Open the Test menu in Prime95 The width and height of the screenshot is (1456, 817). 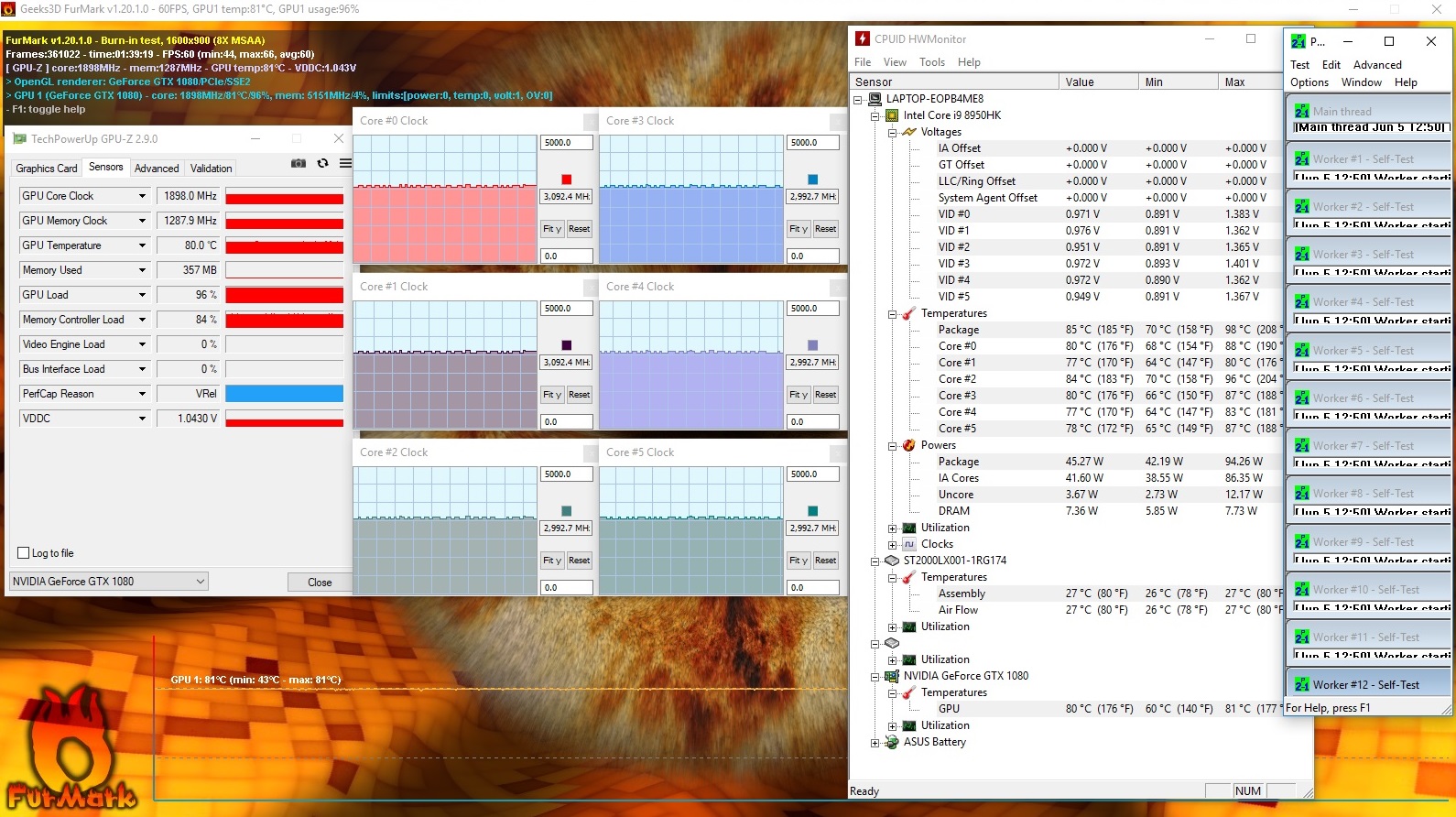click(x=1299, y=65)
